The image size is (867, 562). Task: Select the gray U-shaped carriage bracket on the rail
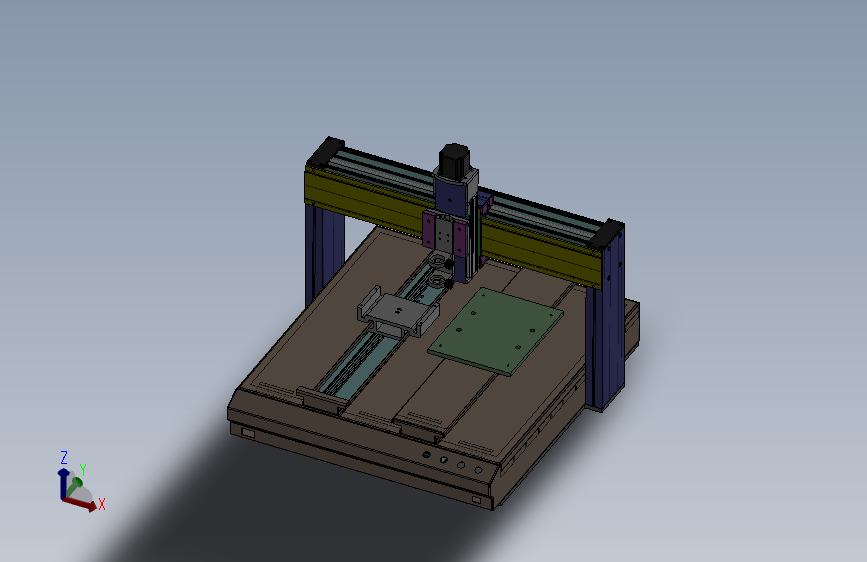(x=398, y=311)
